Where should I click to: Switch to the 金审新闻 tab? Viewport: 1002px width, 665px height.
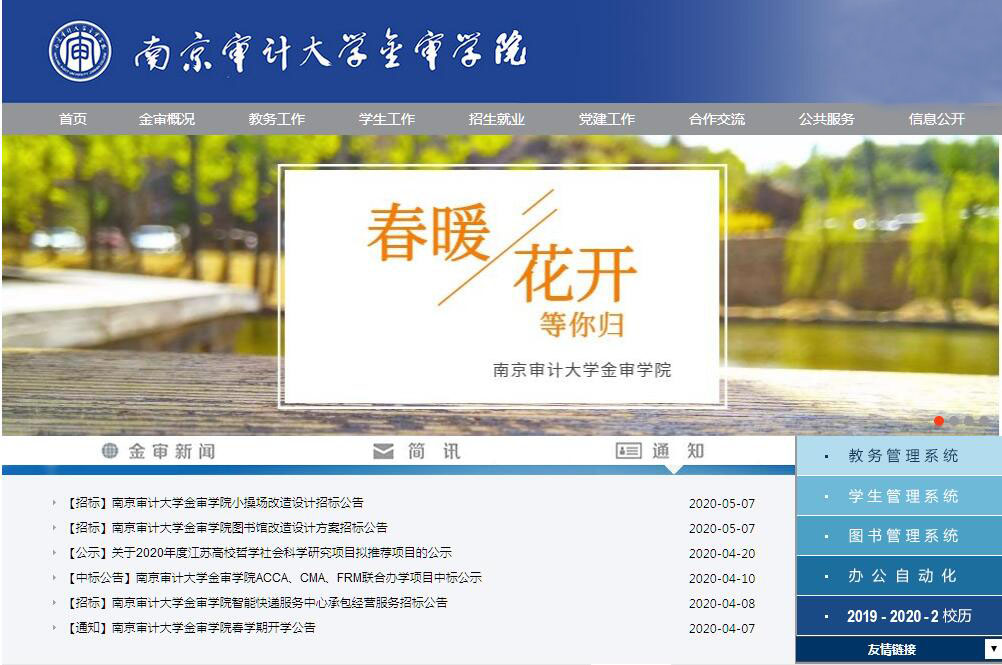click(x=158, y=452)
